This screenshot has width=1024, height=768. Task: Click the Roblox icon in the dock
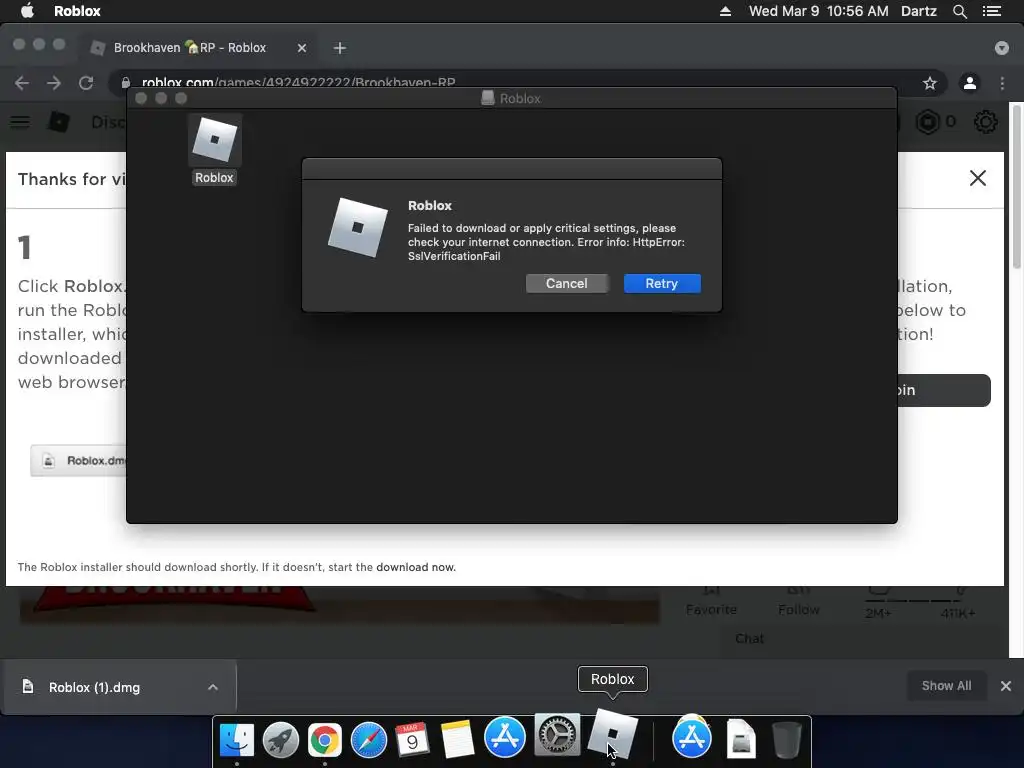613,734
